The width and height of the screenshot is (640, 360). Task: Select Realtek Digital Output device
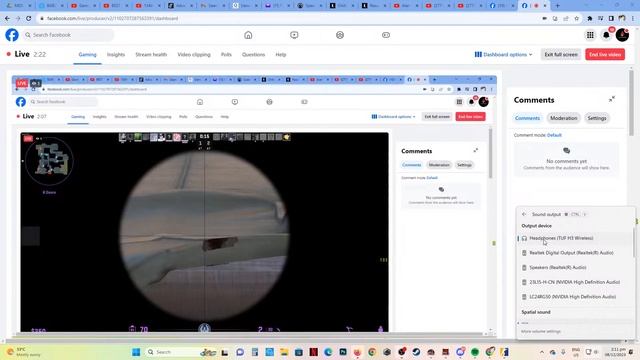point(575,253)
